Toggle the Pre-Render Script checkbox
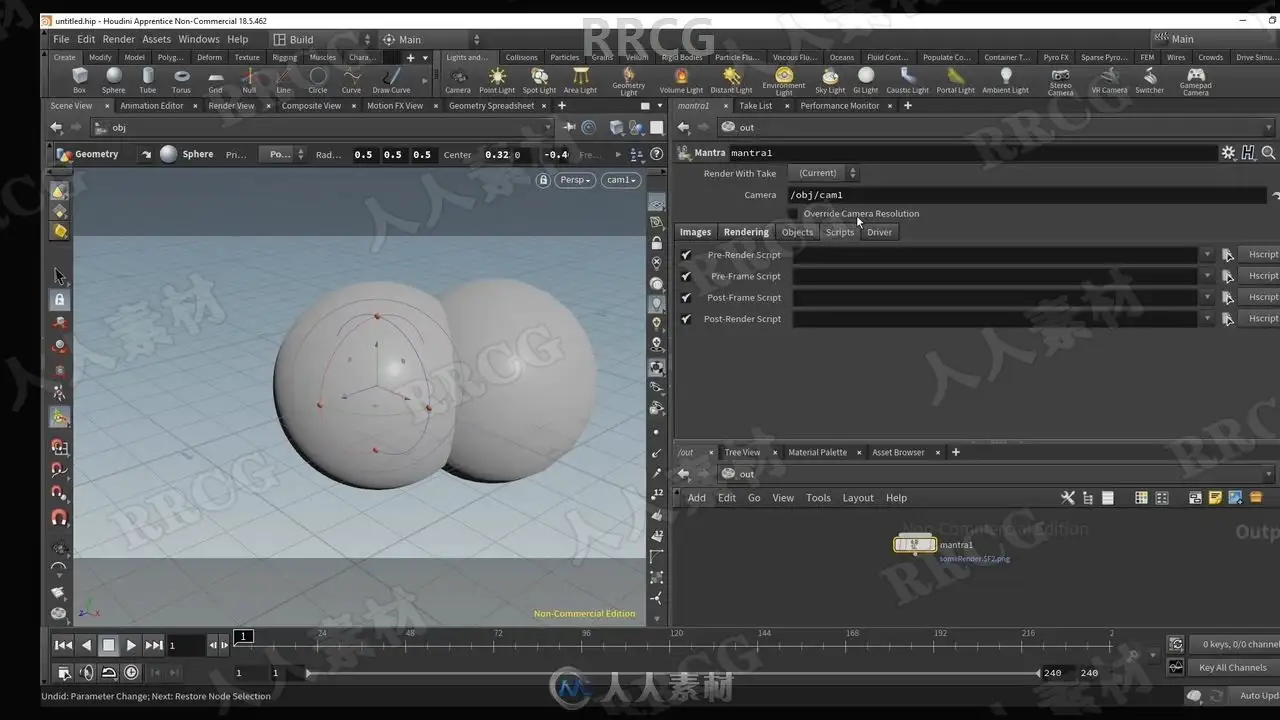Image resolution: width=1280 pixels, height=720 pixels. (686, 255)
